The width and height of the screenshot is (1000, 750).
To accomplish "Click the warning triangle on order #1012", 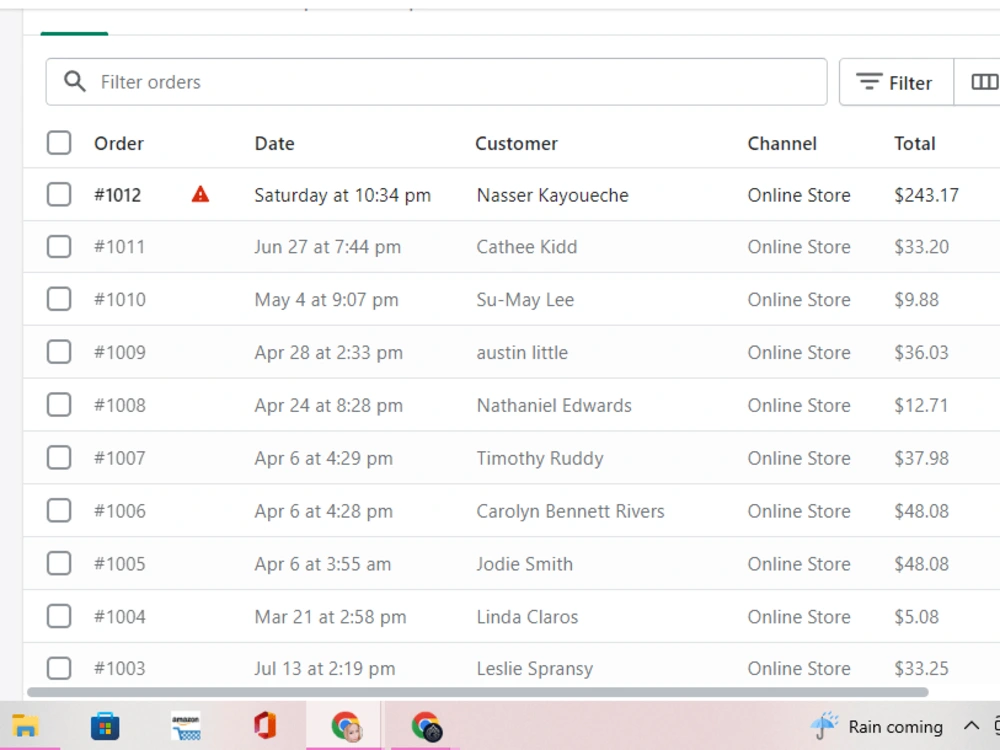I will (200, 194).
